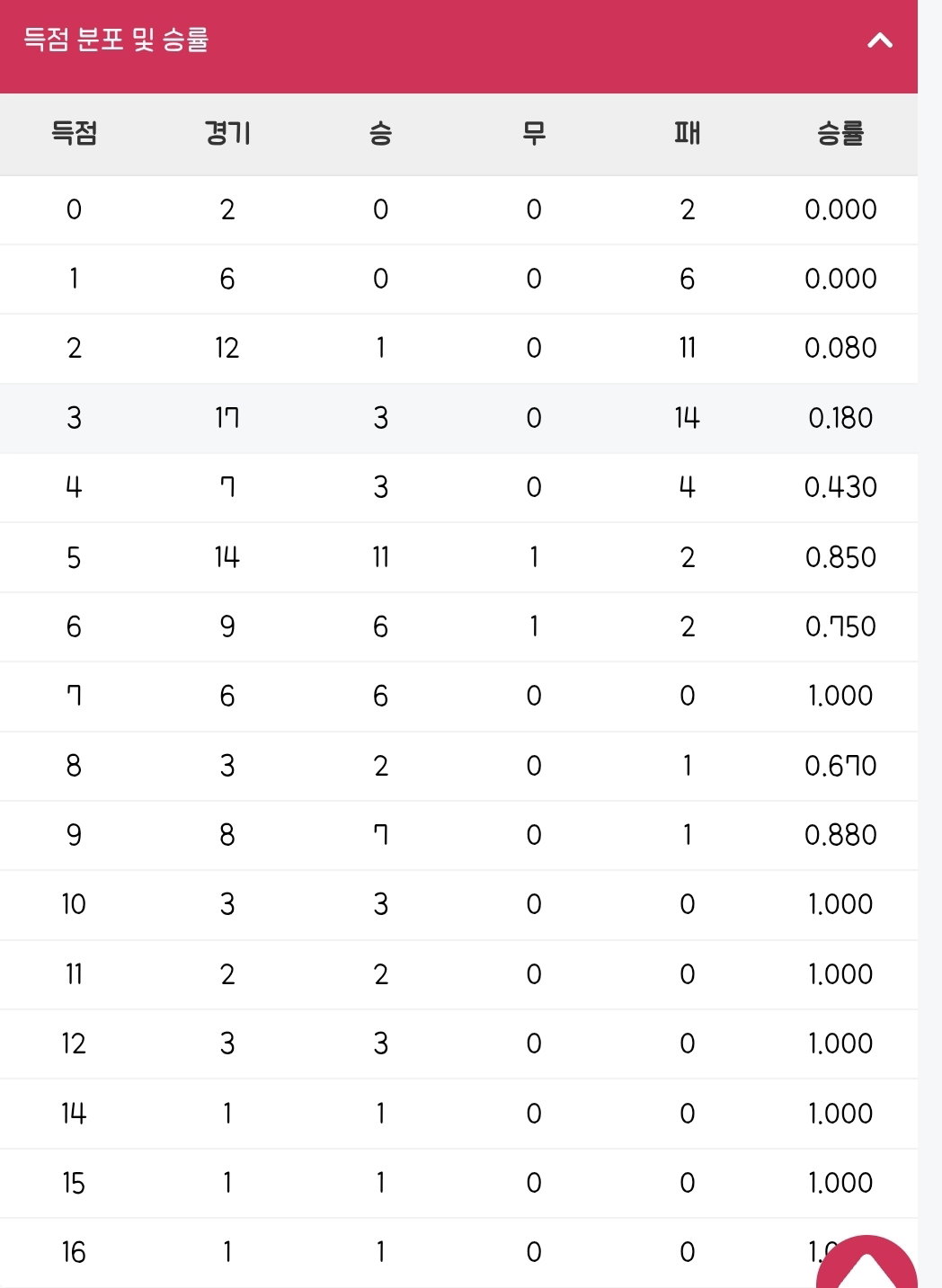Tap the red scroll-to-top arrow button
The image size is (942, 1288).
(x=866, y=1262)
